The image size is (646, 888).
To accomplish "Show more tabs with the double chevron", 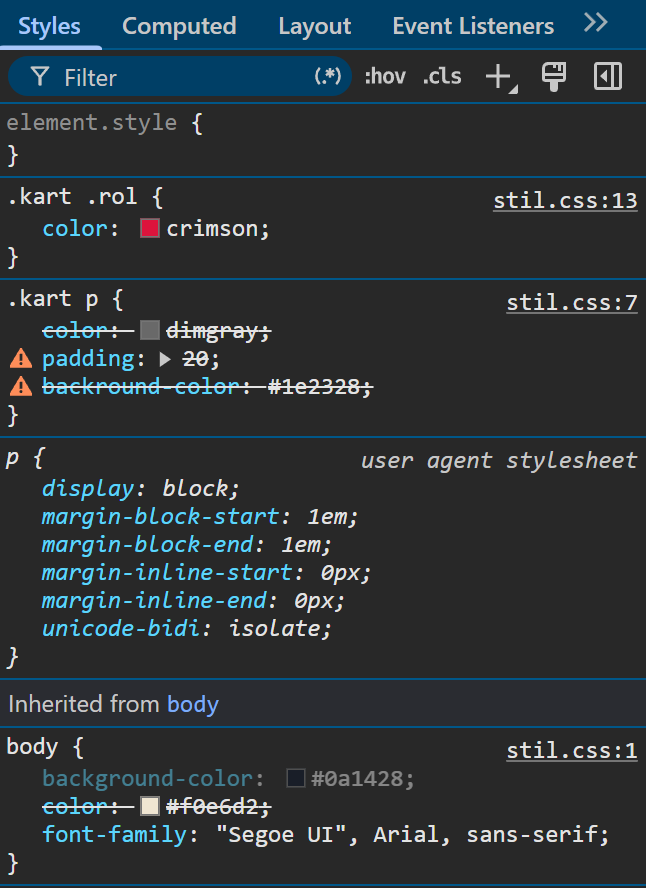I will point(596,23).
